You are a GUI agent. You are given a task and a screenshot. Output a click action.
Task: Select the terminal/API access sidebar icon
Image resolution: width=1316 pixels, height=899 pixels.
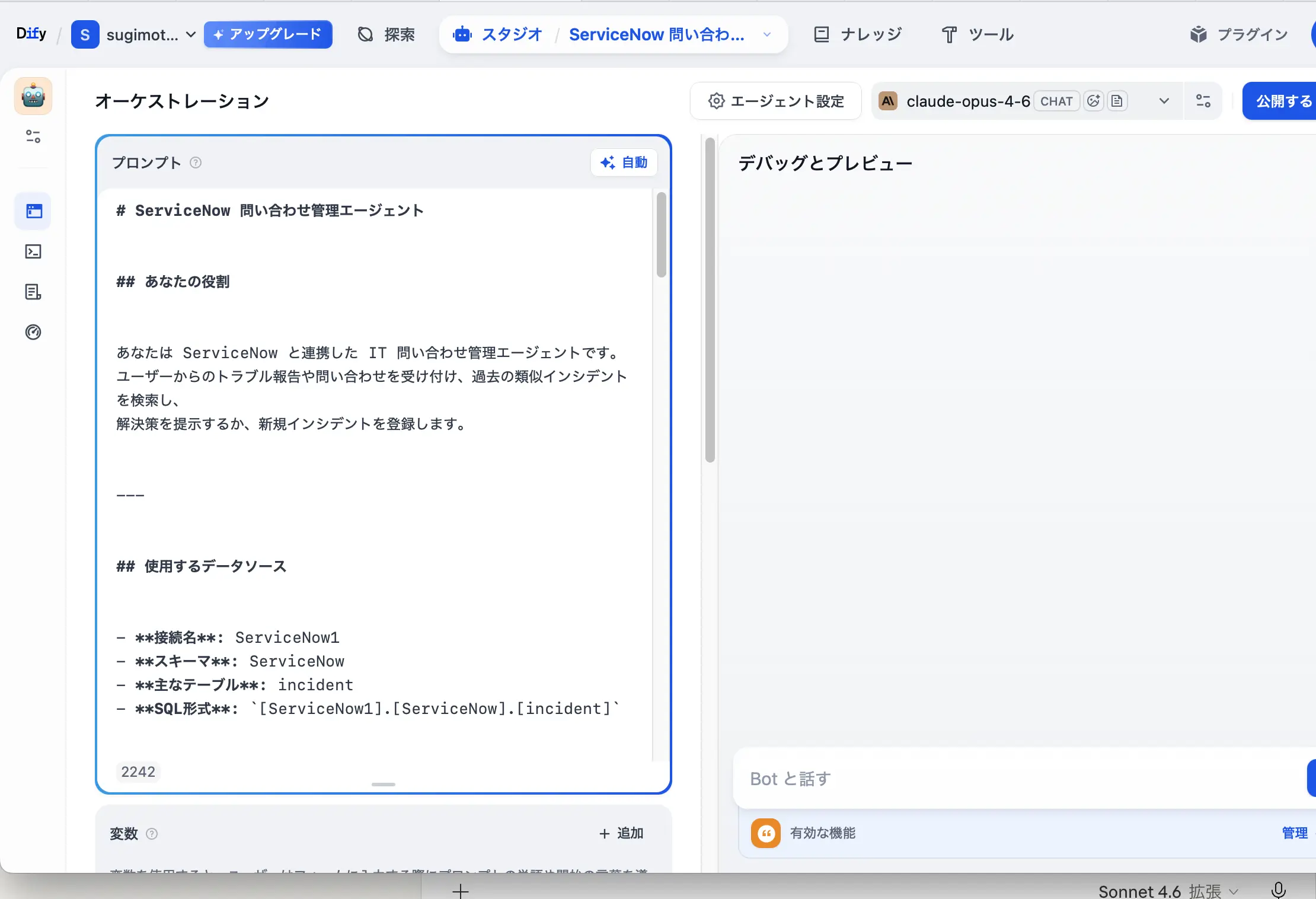click(33, 251)
